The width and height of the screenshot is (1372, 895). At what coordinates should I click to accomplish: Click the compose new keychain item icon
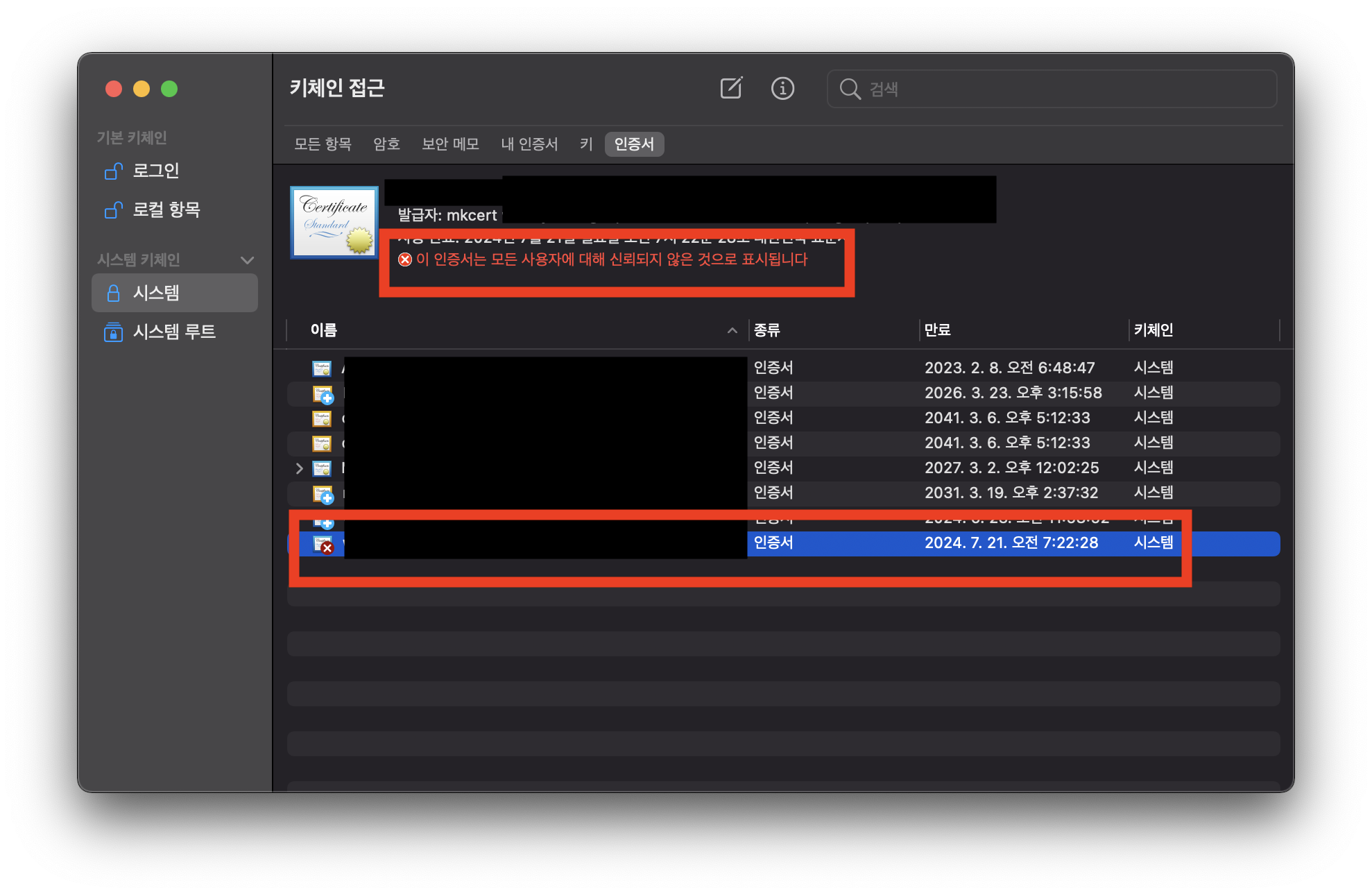[x=731, y=88]
